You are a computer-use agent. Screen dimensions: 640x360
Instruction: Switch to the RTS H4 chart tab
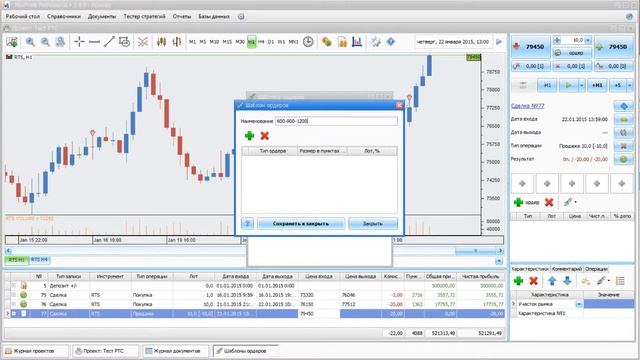(39, 260)
